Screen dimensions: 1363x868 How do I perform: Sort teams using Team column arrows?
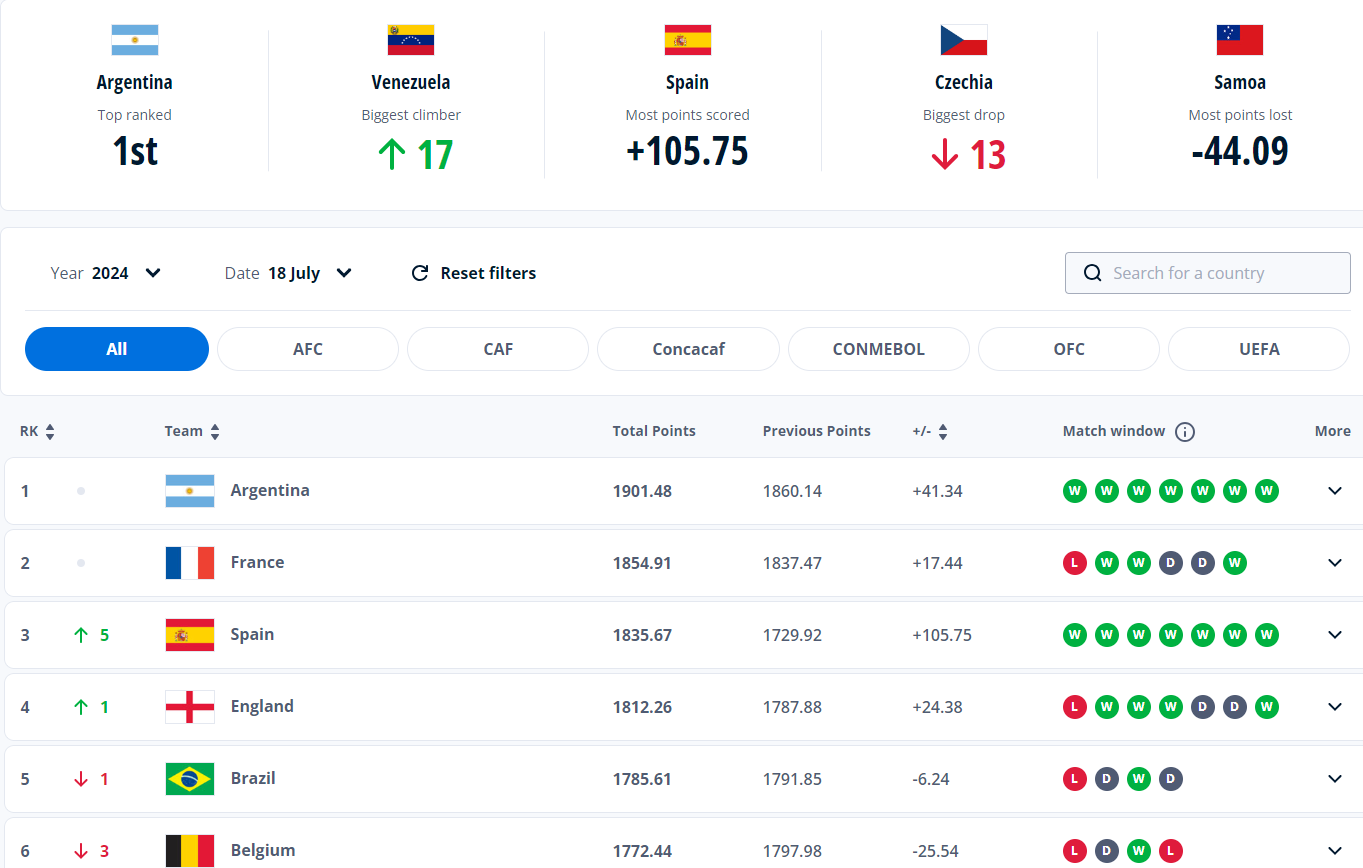(x=215, y=432)
